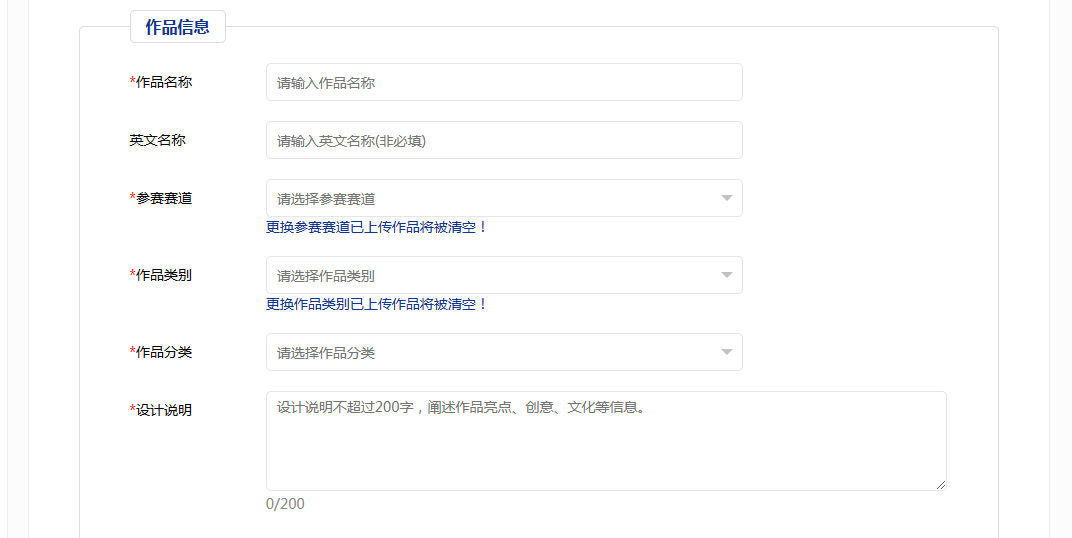The image size is (1072, 538).
Task: Click the 作品分类 field label
Action: coord(163,352)
